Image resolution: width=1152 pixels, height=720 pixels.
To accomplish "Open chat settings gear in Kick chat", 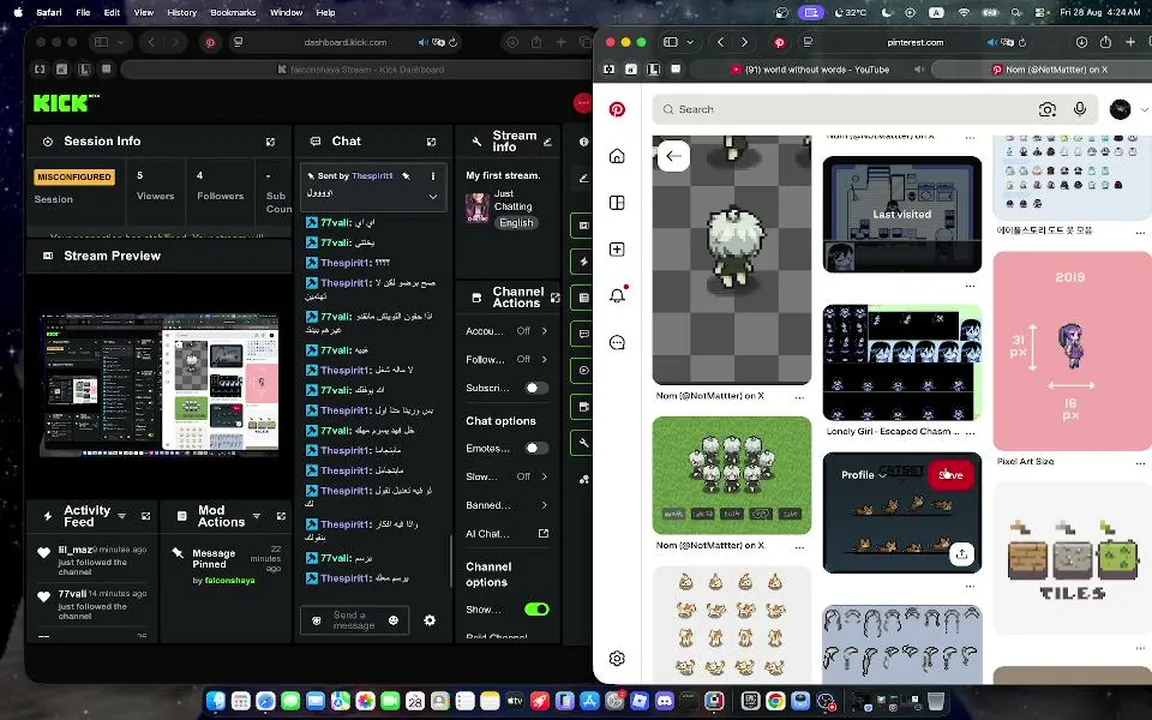I will coord(430,621).
